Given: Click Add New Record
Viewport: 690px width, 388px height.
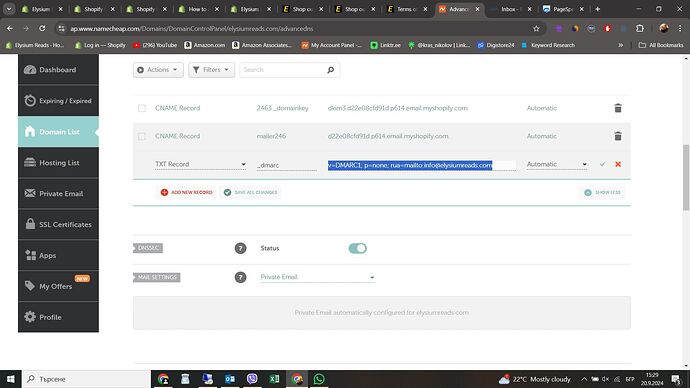Looking at the screenshot, I should [x=187, y=192].
